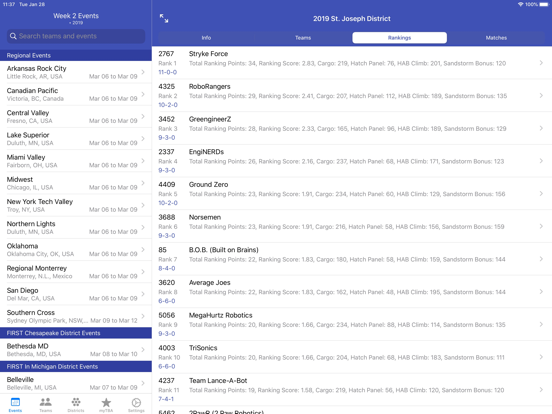Switch to the Matches tab

[x=496, y=38]
